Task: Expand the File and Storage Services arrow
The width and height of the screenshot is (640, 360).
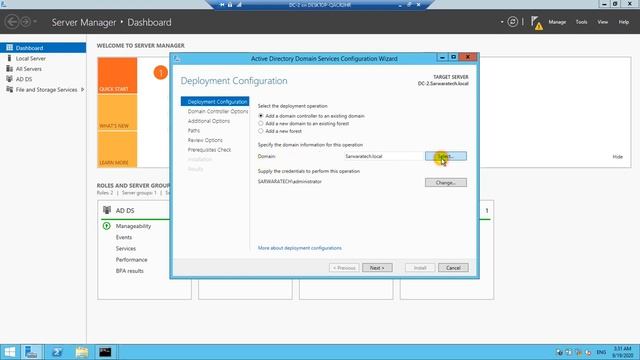Action: (83, 89)
